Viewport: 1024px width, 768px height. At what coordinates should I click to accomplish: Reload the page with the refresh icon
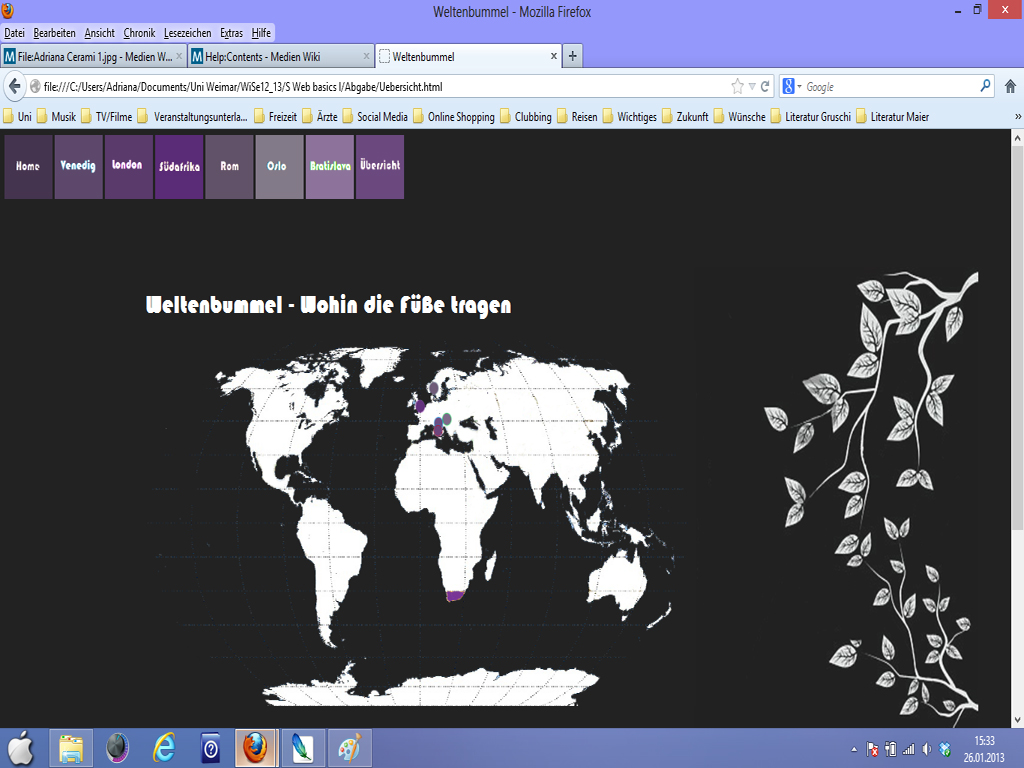pyautogui.click(x=766, y=86)
